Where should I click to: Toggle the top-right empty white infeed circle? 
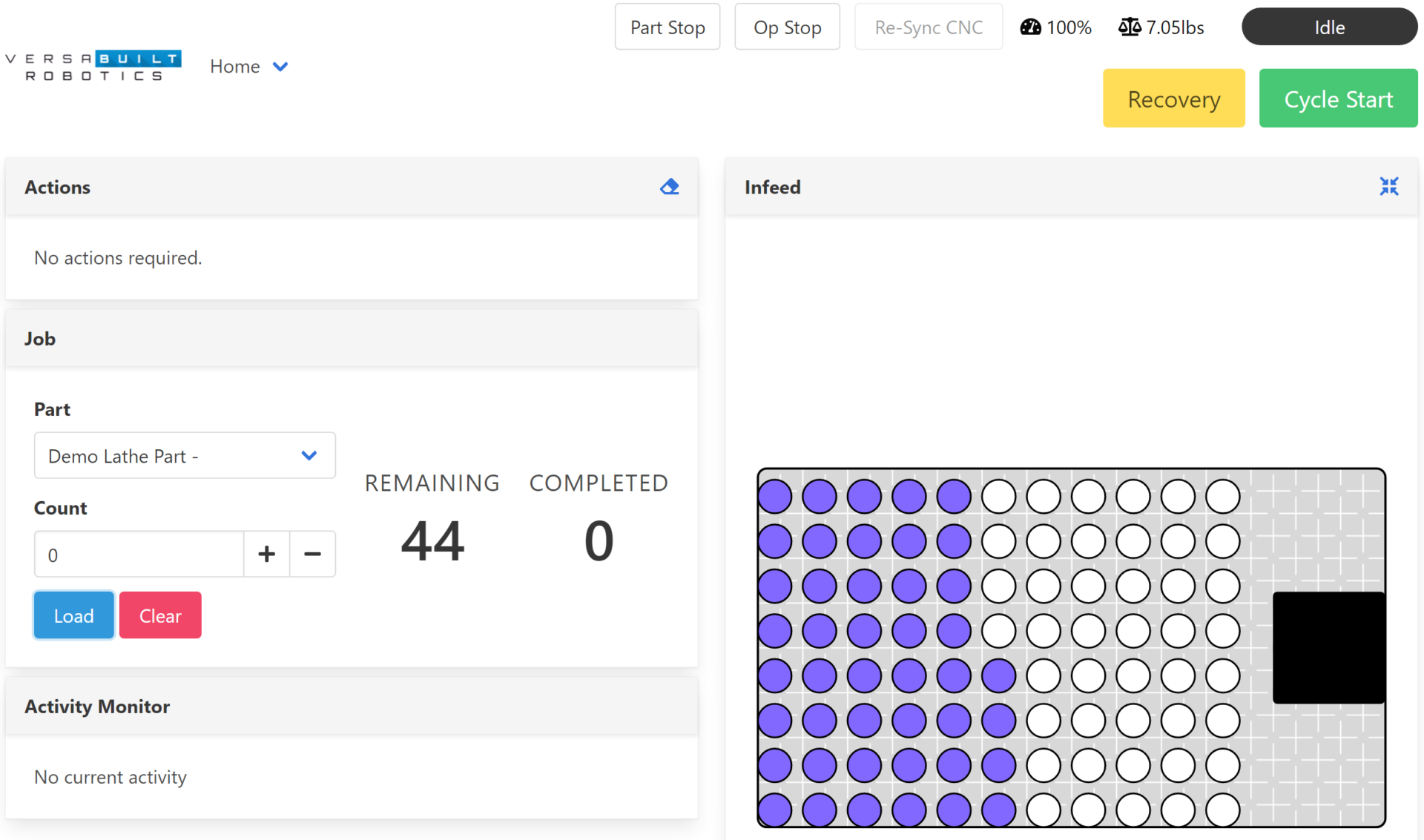pyautogui.click(x=1222, y=496)
